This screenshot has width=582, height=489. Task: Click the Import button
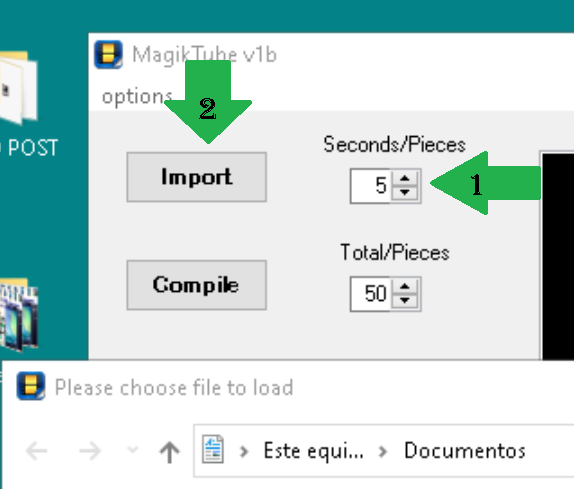point(196,177)
